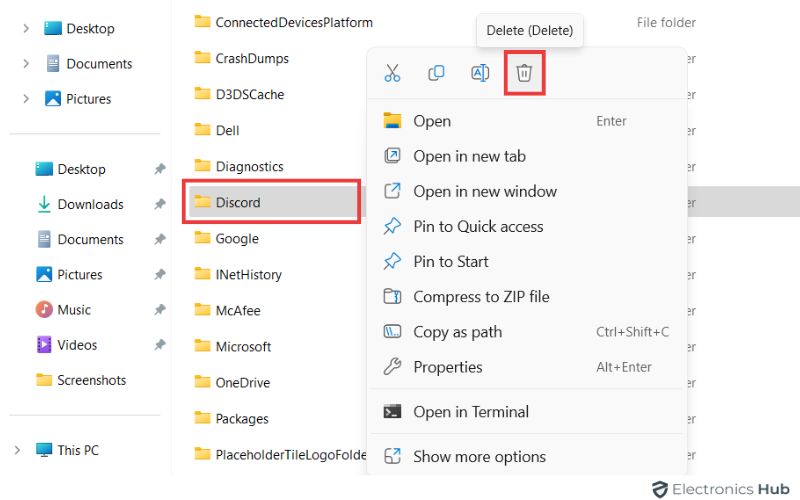The height and width of the screenshot is (500, 800).
Task: Click Show more options
Action: point(479,457)
